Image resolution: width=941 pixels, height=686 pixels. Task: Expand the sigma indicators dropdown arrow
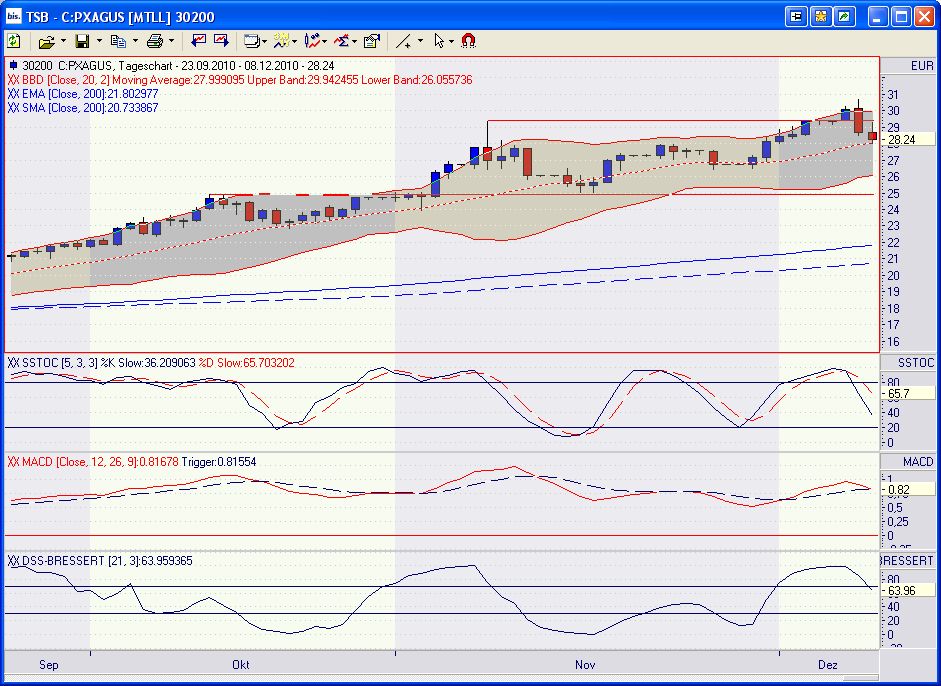click(354, 41)
